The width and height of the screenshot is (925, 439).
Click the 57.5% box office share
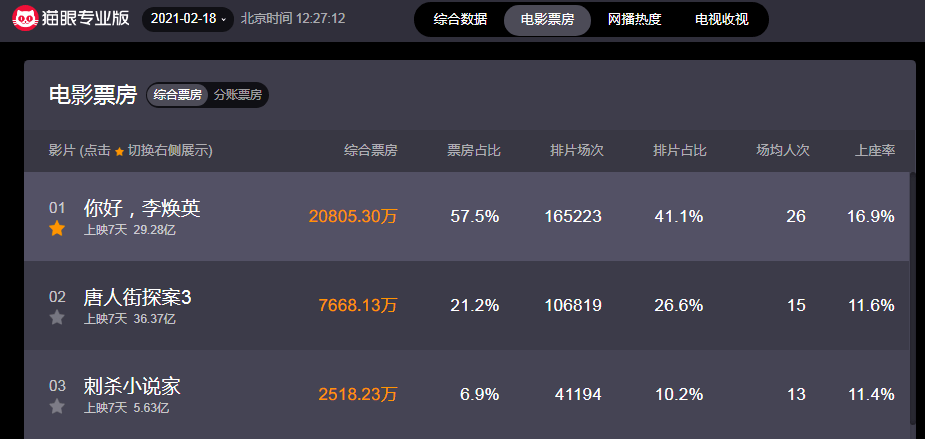[x=475, y=217]
